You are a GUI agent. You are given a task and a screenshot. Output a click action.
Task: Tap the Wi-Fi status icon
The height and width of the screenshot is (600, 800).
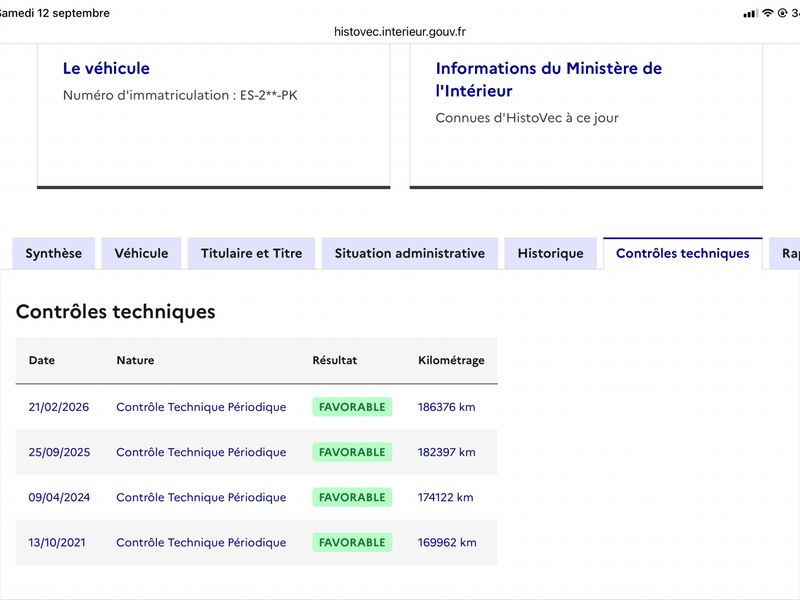768,13
